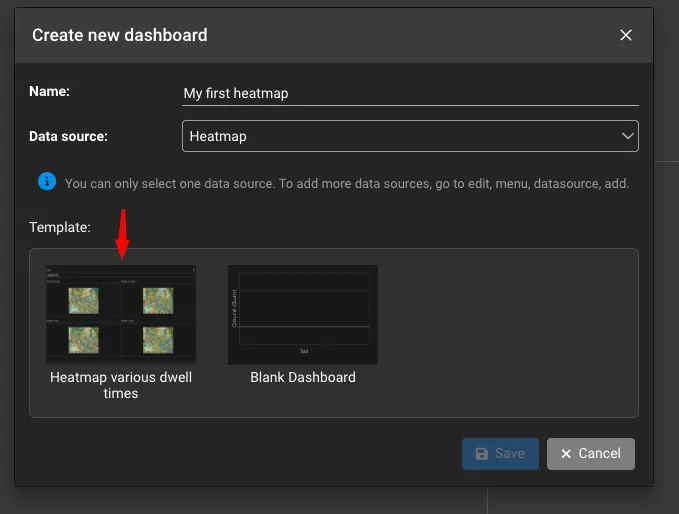Click the Heatmap various dwell times label
Viewport: 679px width, 514px height.
pyautogui.click(x=121, y=385)
